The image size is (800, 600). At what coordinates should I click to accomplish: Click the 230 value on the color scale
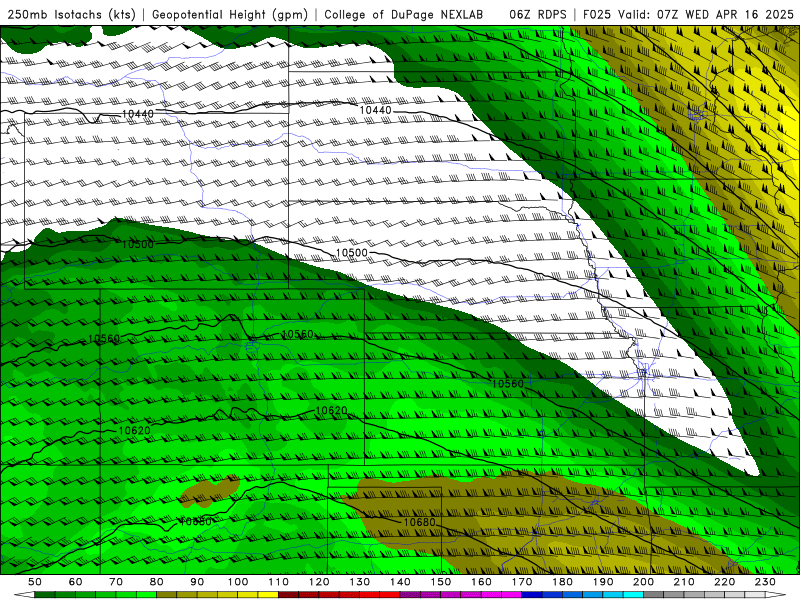coord(766,582)
